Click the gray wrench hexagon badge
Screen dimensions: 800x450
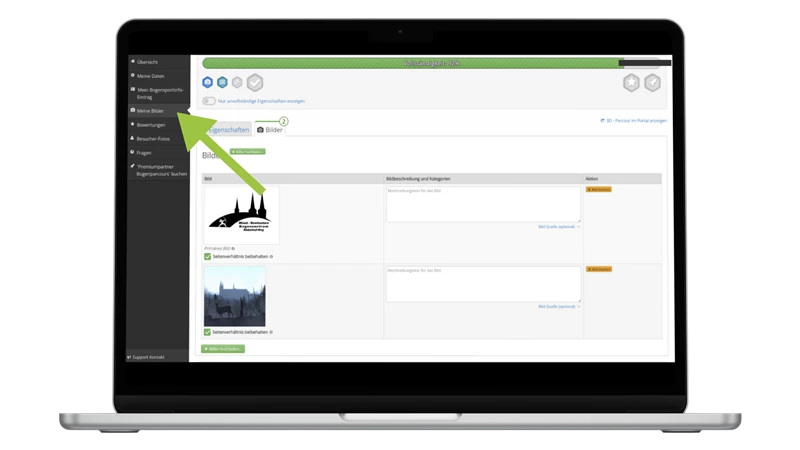(237, 82)
